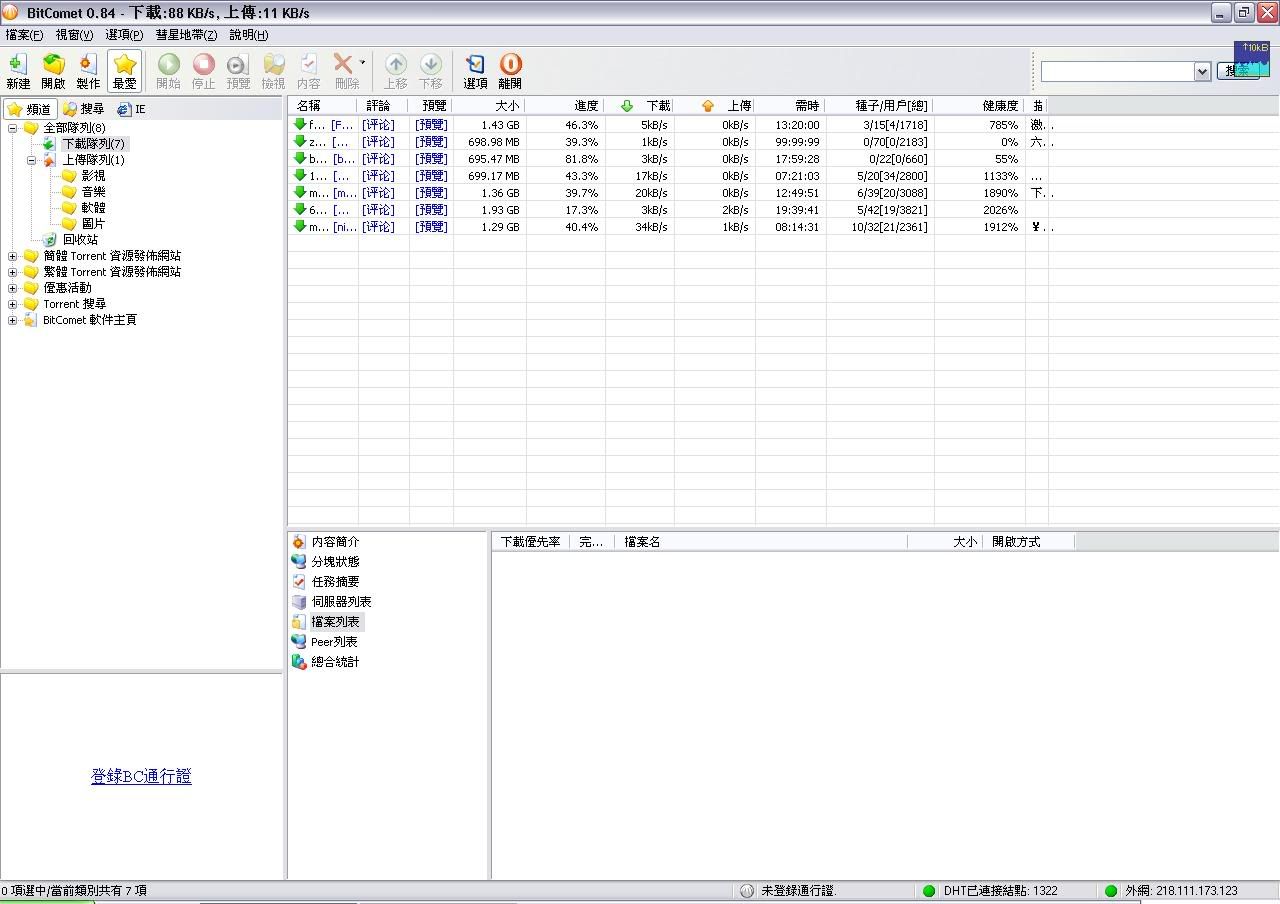Viewport: 1280px width, 904px height.
Task: Open the 分塊狀態 piece status view
Action: pyautogui.click(x=334, y=562)
